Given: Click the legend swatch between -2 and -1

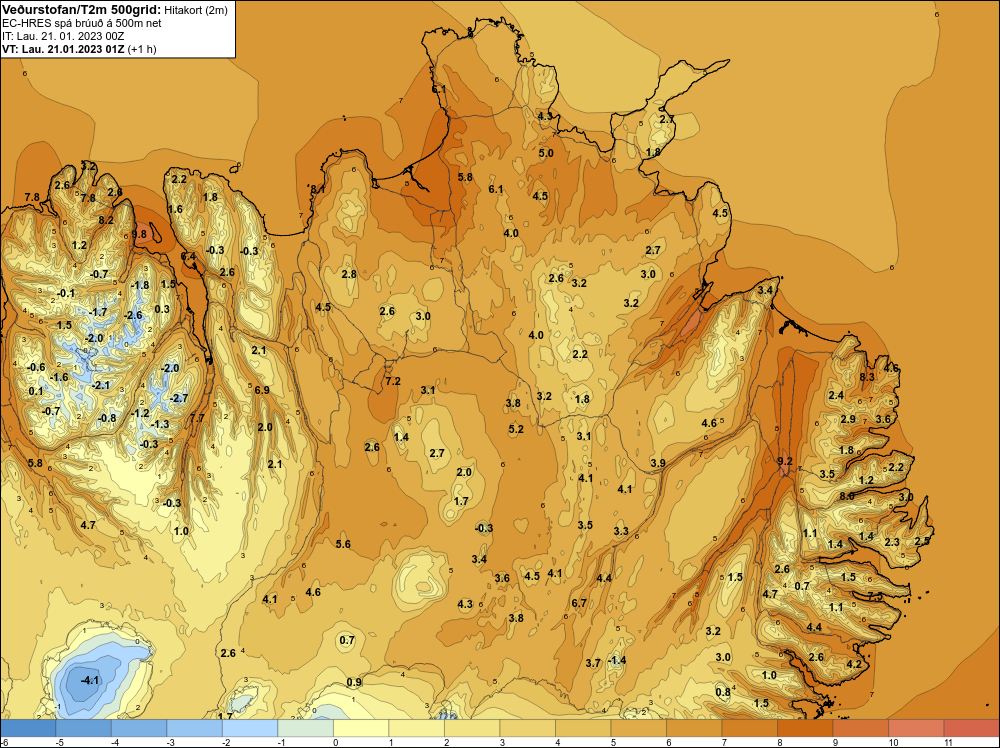Looking at the screenshot, I should point(250,728).
